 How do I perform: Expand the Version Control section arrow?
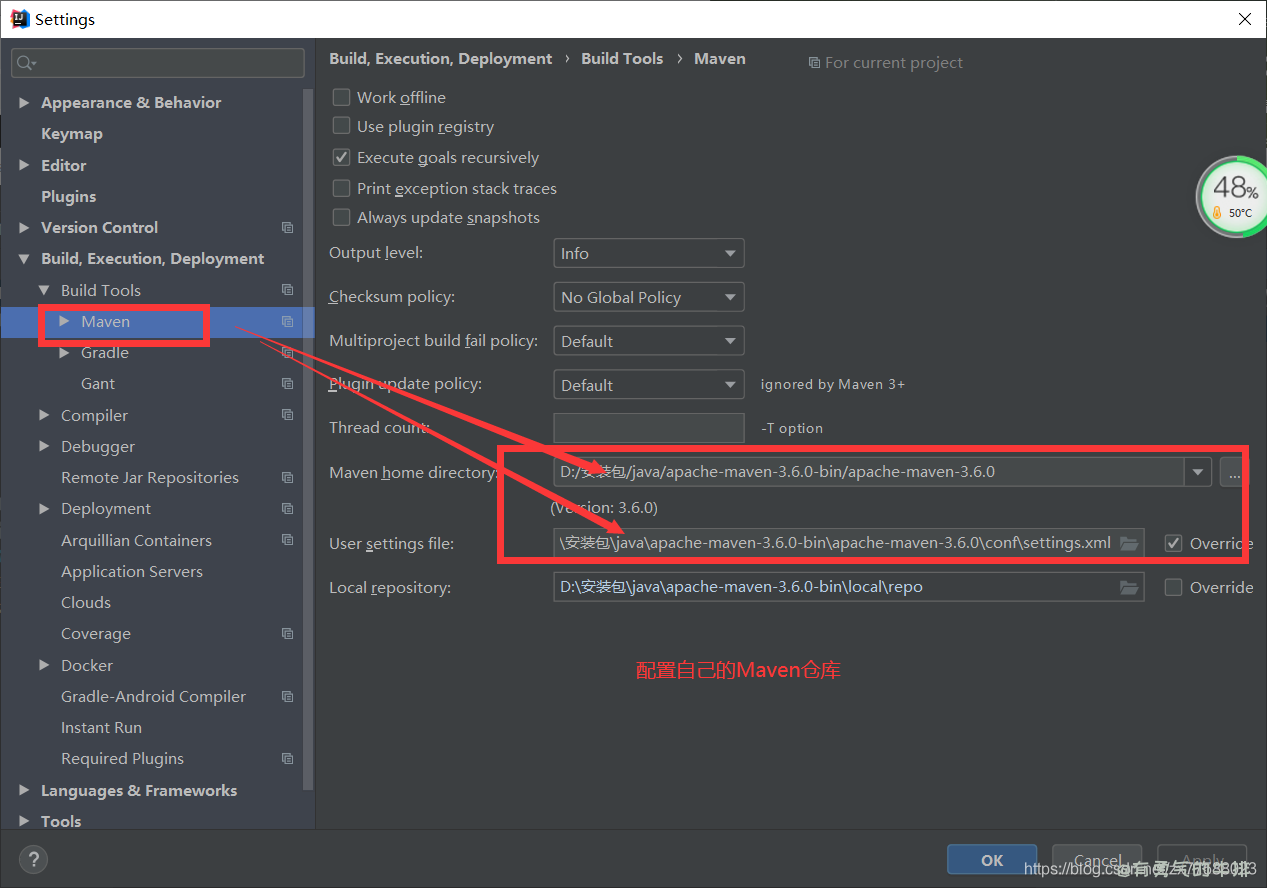(24, 228)
